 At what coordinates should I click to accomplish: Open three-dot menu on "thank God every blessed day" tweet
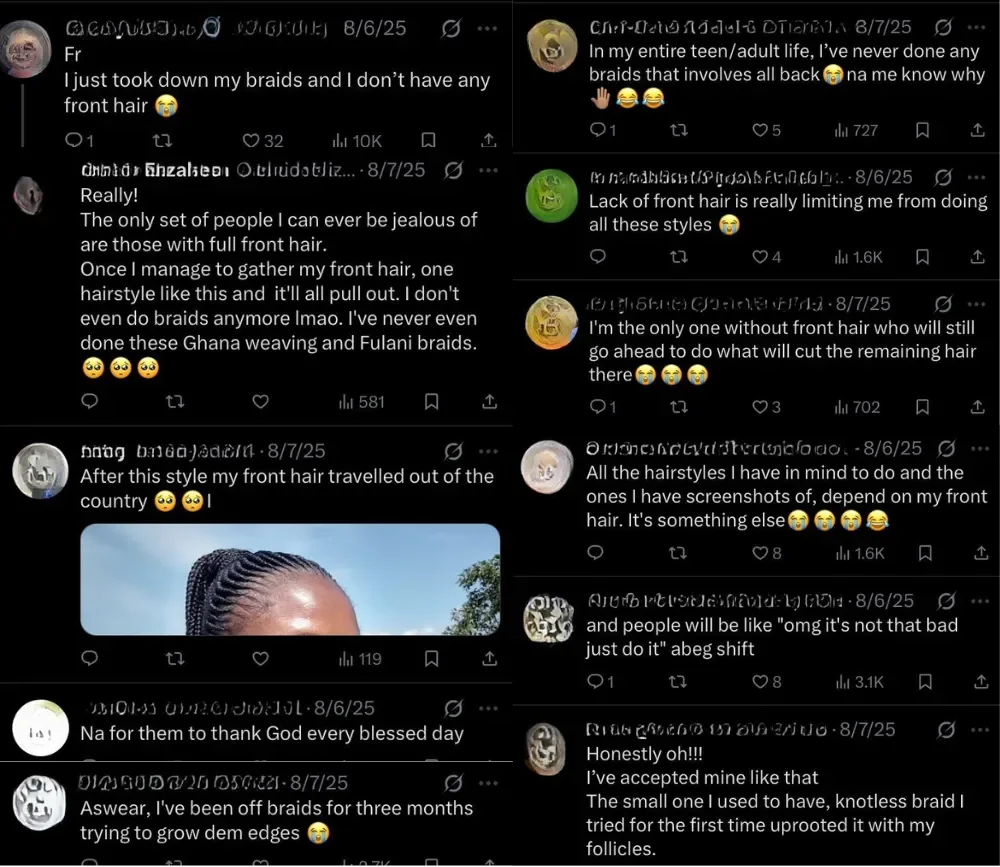point(488,708)
